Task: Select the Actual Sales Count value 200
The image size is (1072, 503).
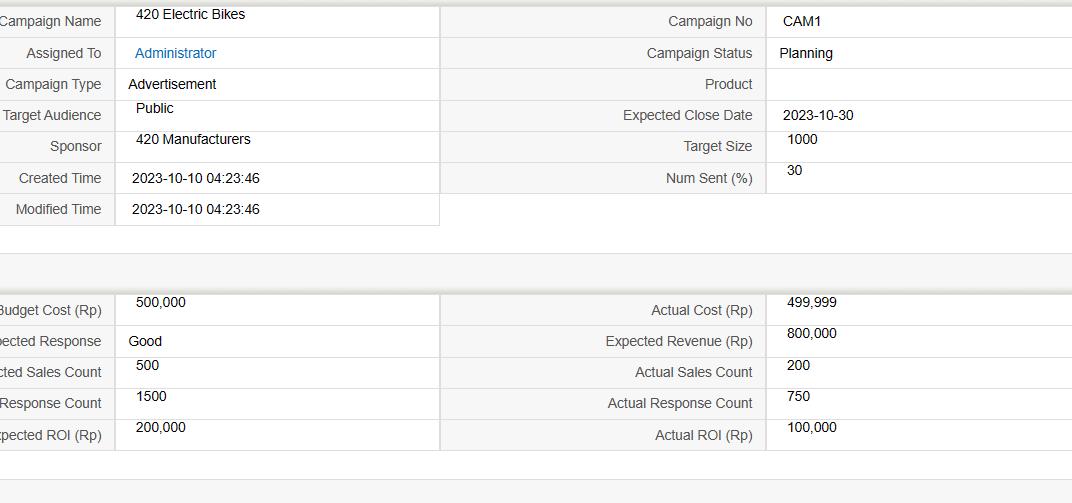Action: point(799,365)
